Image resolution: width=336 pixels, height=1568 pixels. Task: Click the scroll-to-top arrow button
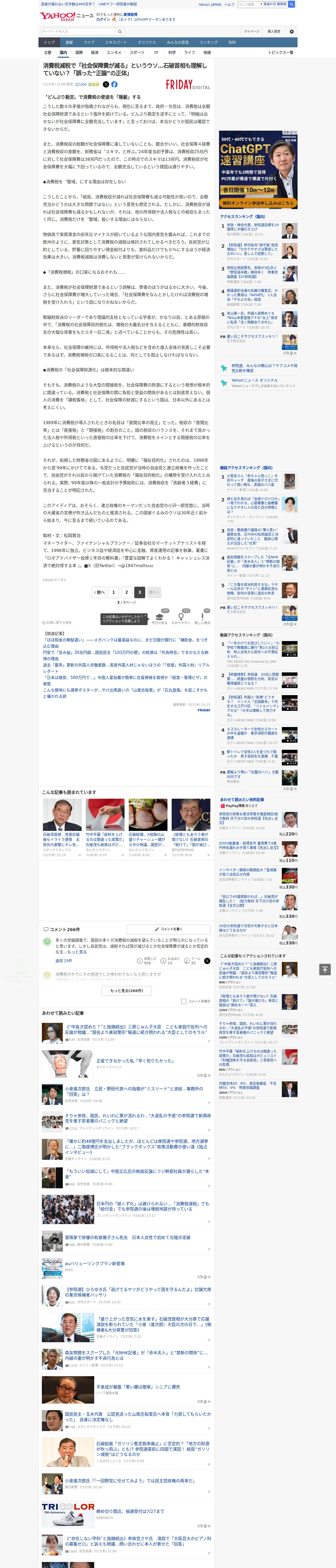[x=325, y=969]
